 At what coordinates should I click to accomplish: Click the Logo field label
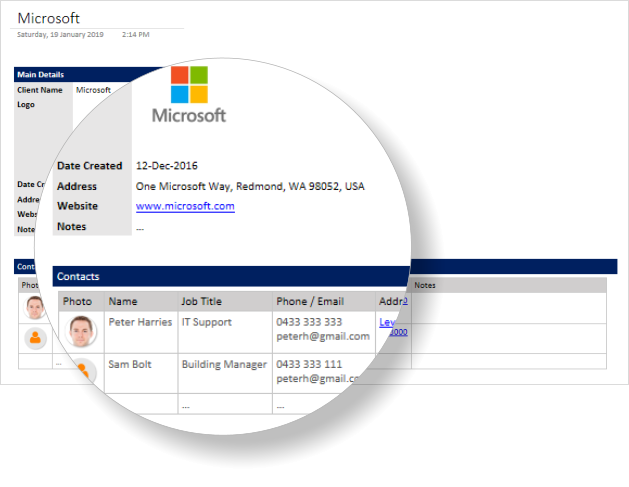[x=26, y=105]
